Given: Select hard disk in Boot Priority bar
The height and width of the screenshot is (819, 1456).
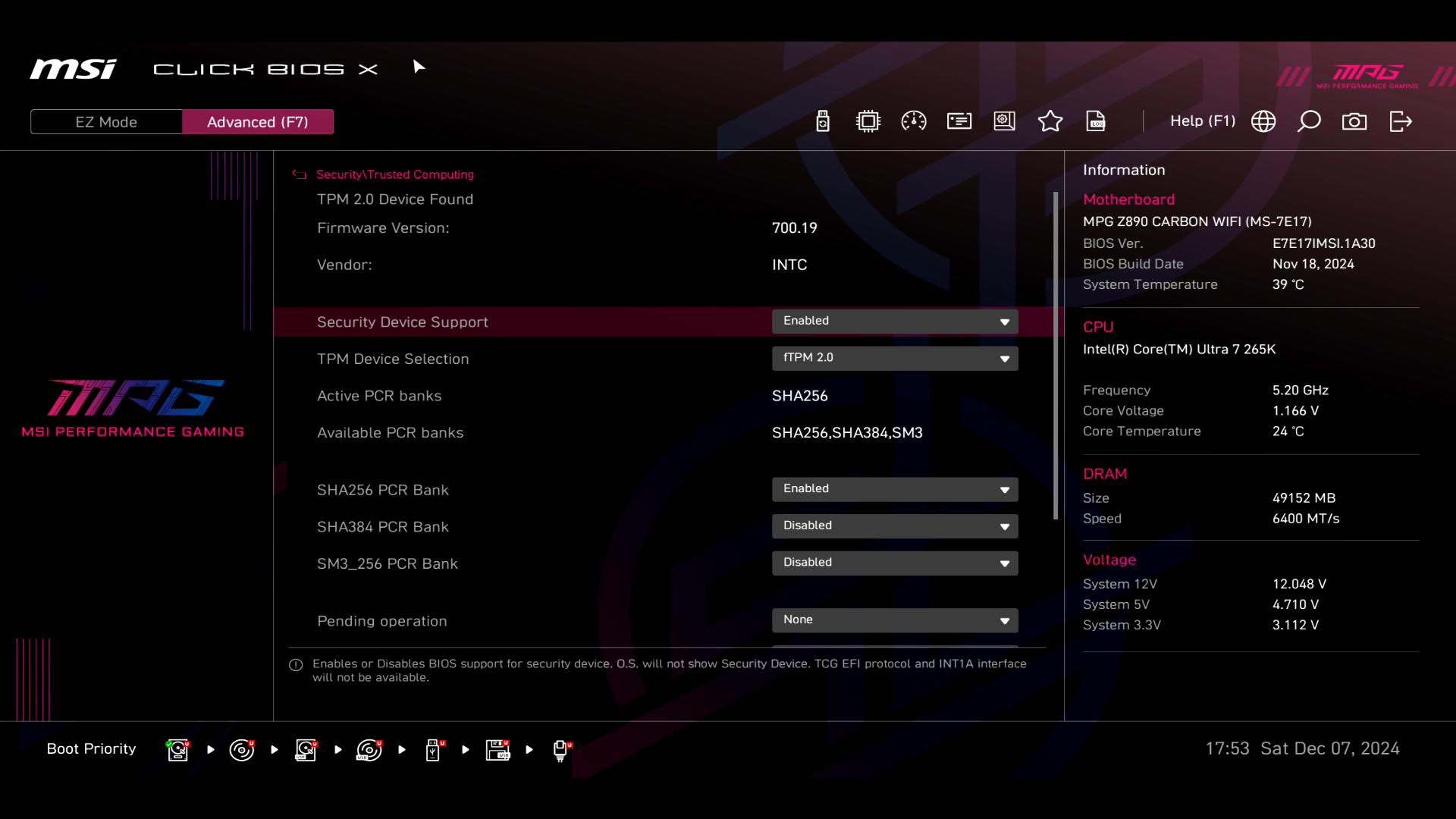Looking at the screenshot, I should tap(178, 750).
